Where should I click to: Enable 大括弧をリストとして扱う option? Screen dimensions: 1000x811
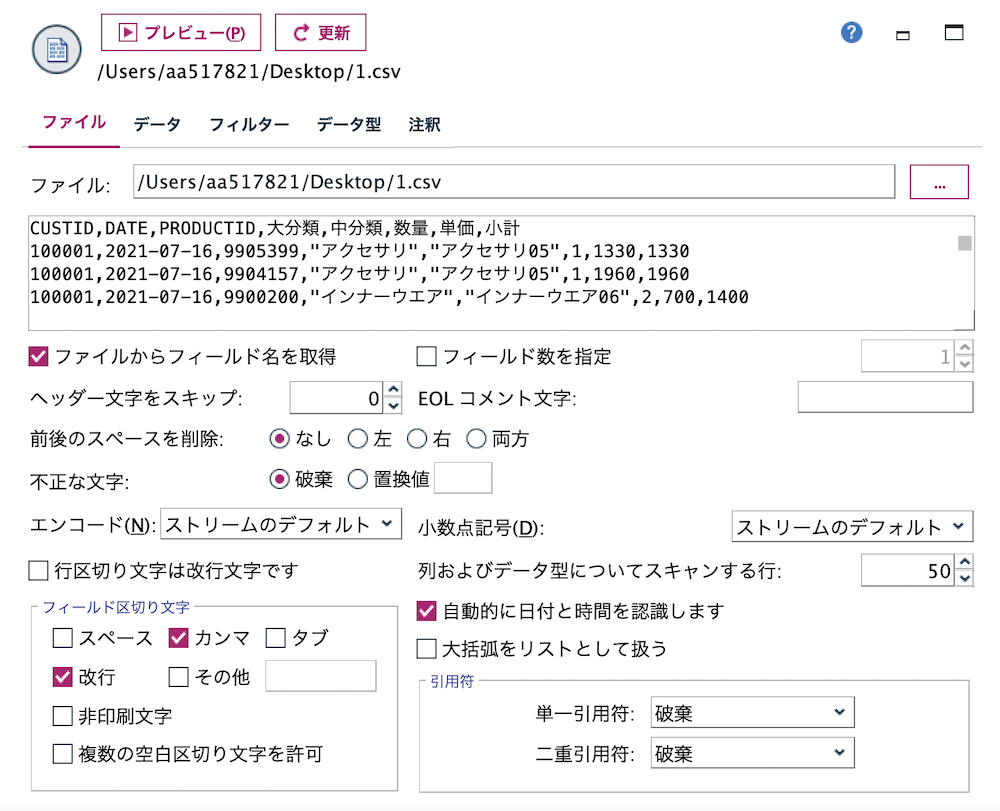coord(425,648)
